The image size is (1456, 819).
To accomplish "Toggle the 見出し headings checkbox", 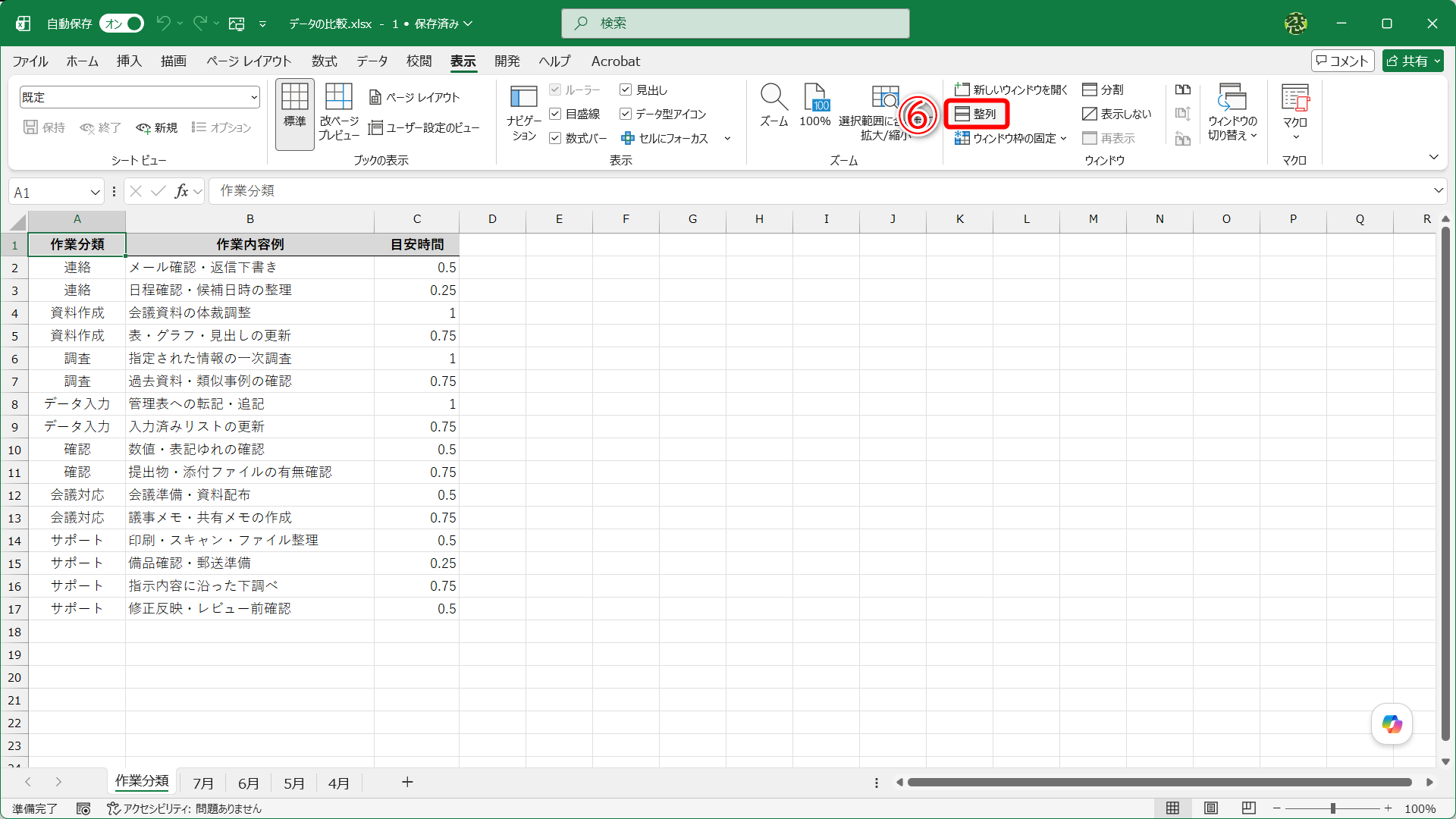I will tap(626, 89).
